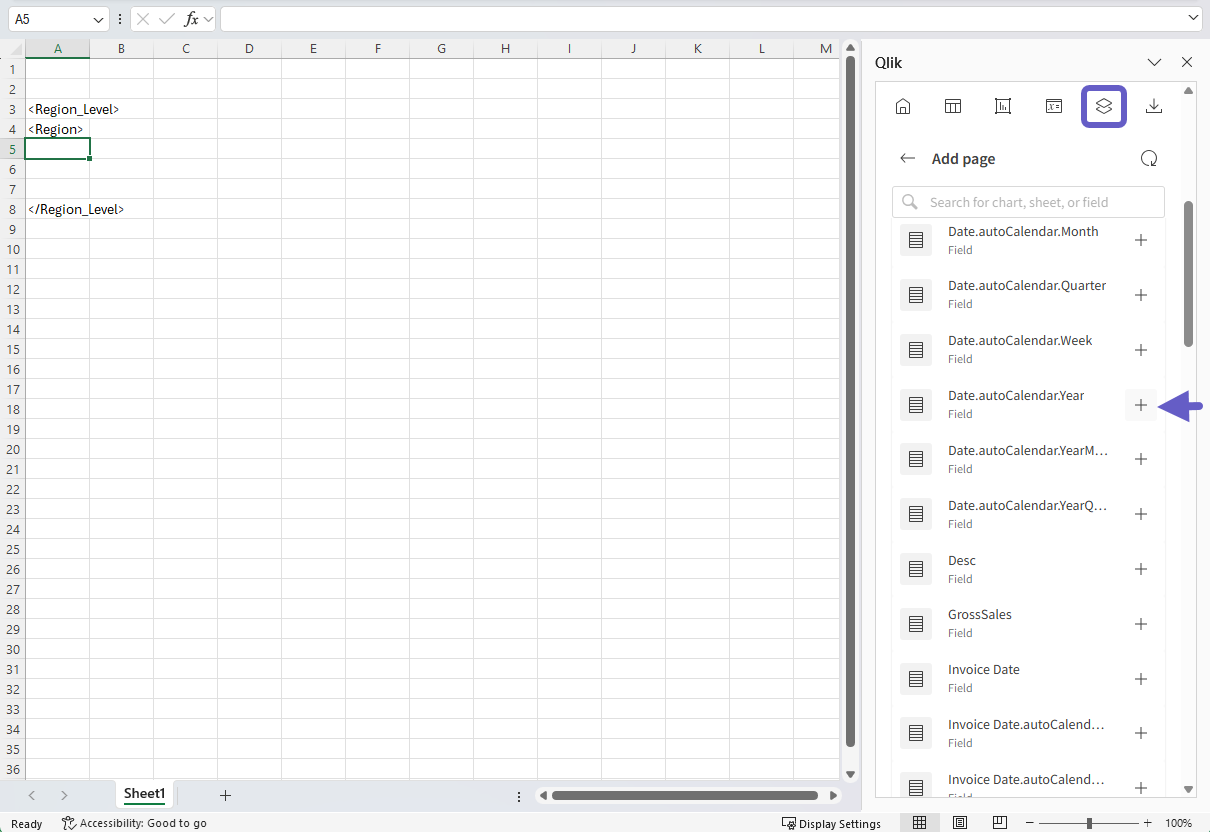Click the search field for chart, sheet, or field
The width and height of the screenshot is (1210, 832).
[1028, 201]
